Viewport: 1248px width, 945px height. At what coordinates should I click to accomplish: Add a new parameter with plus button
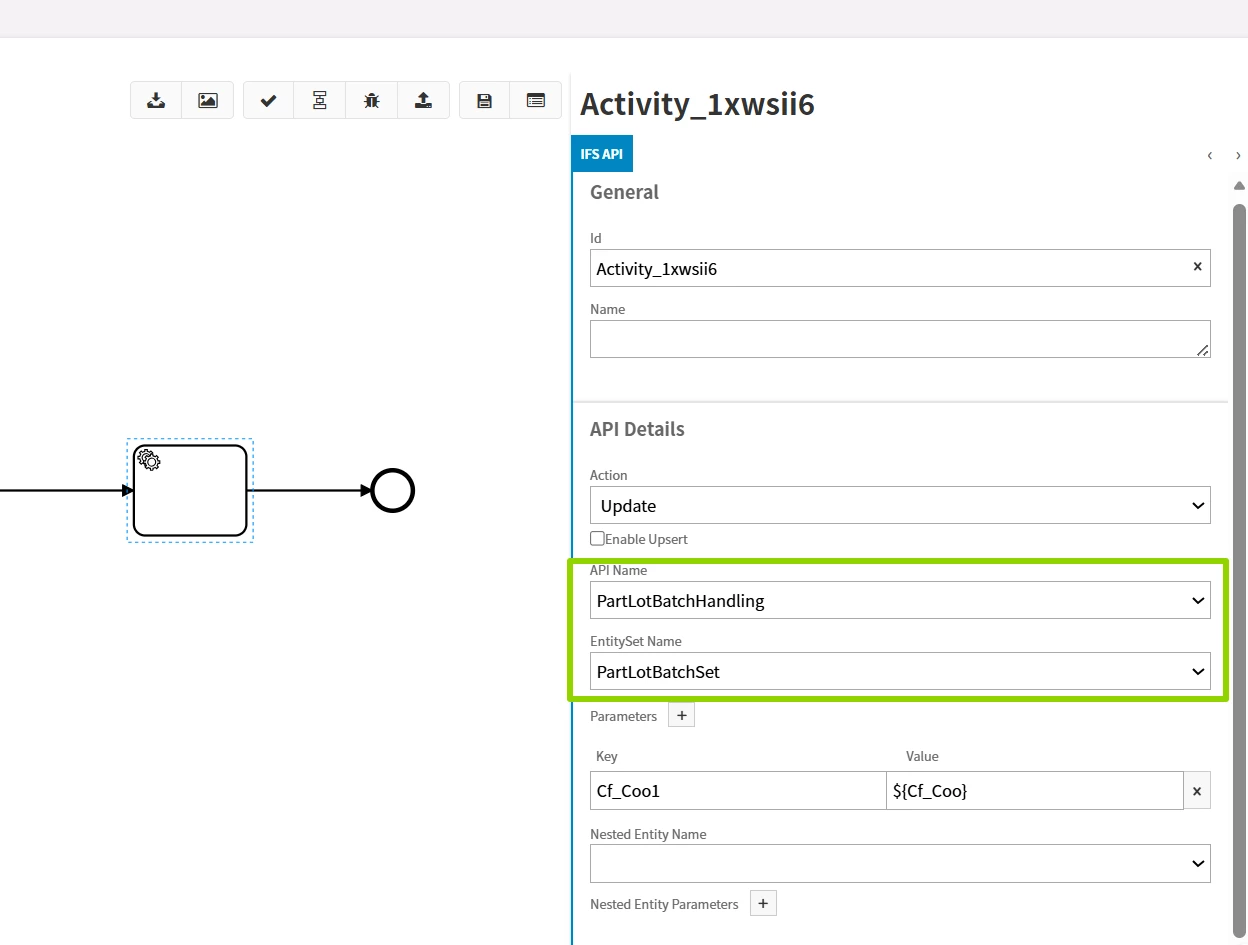point(681,716)
